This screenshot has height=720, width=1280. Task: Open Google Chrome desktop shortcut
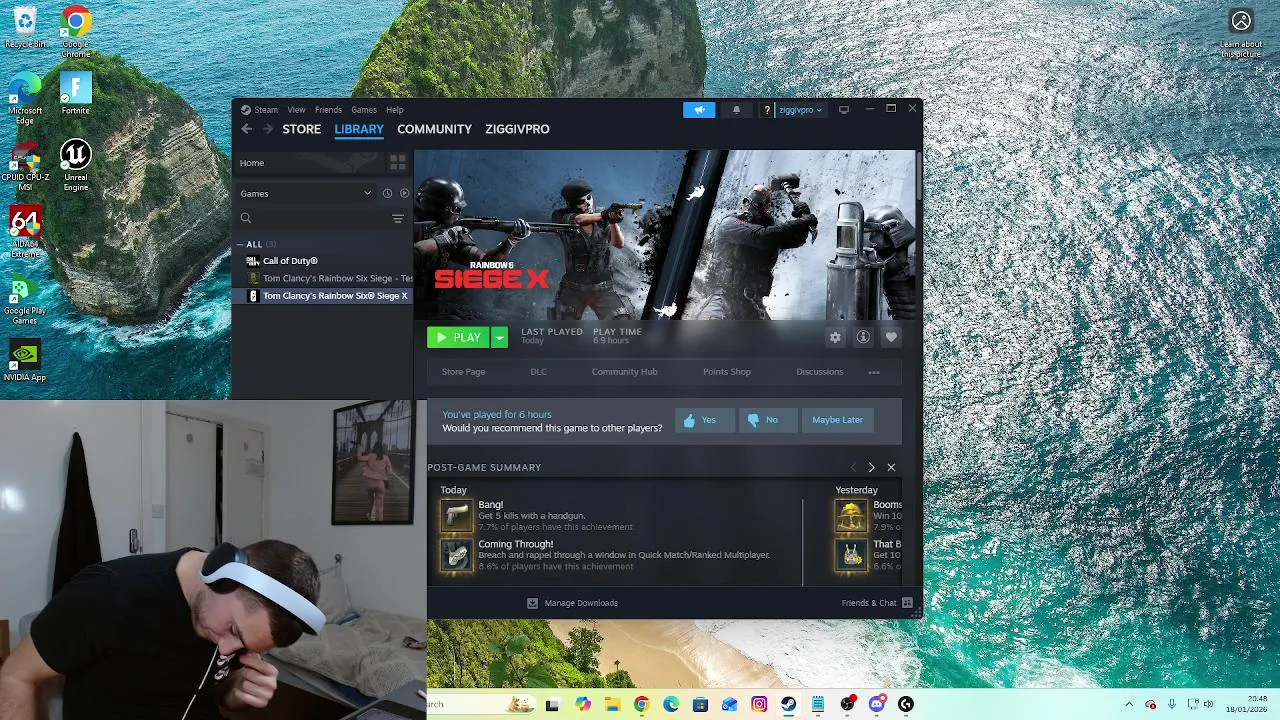76,32
